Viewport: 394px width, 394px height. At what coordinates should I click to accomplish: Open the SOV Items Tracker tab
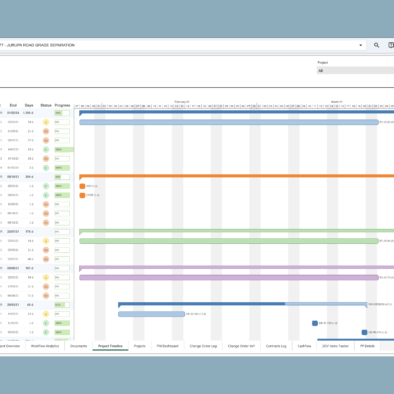335,346
